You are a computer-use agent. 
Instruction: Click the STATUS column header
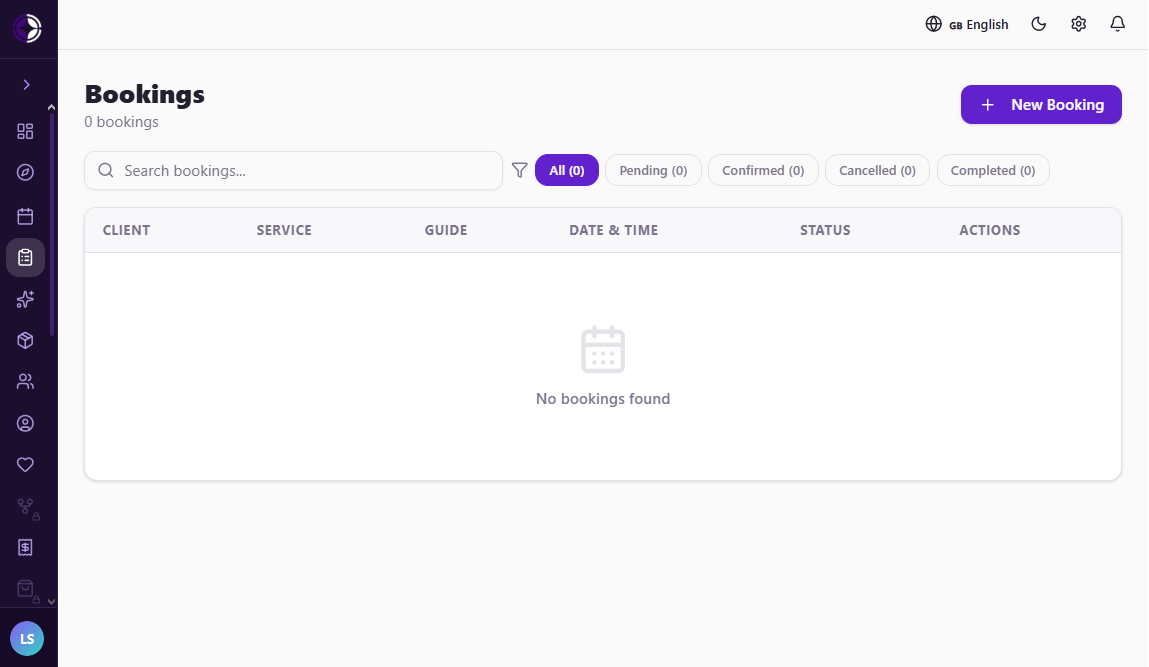click(x=825, y=230)
